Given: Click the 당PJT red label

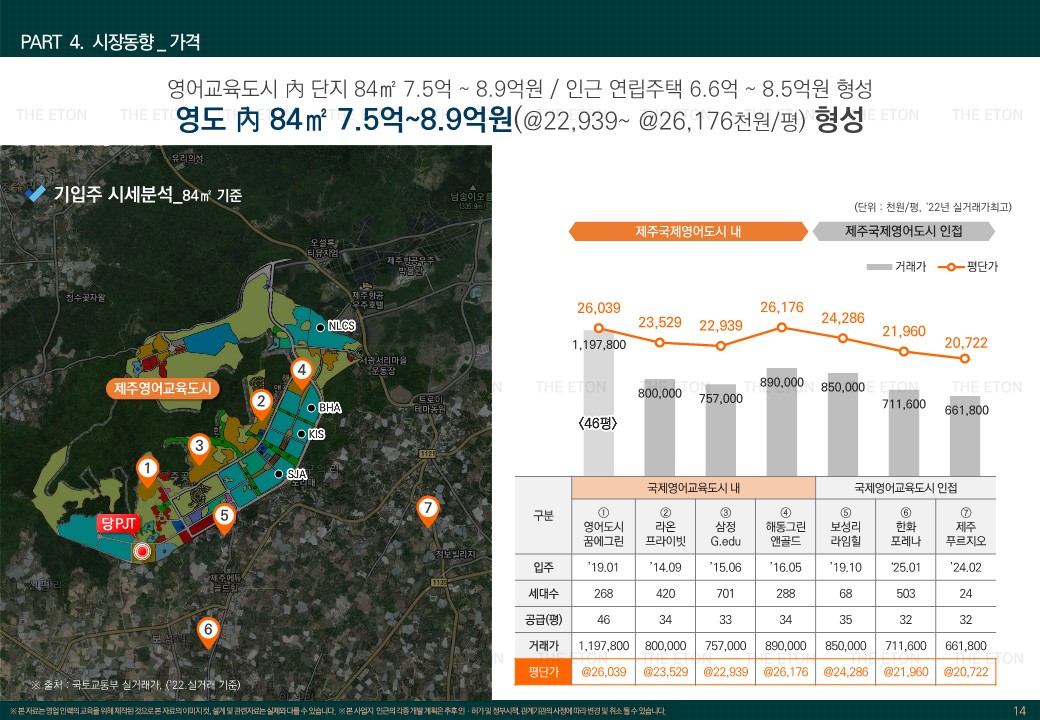Looking at the screenshot, I should (117, 523).
